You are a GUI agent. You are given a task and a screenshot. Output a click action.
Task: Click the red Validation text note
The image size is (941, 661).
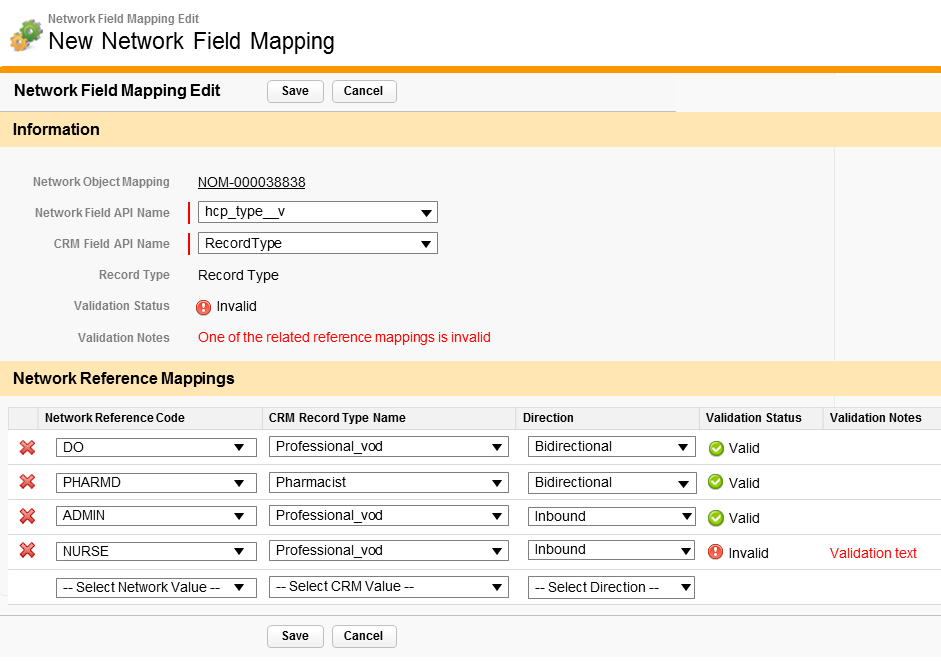click(872, 553)
